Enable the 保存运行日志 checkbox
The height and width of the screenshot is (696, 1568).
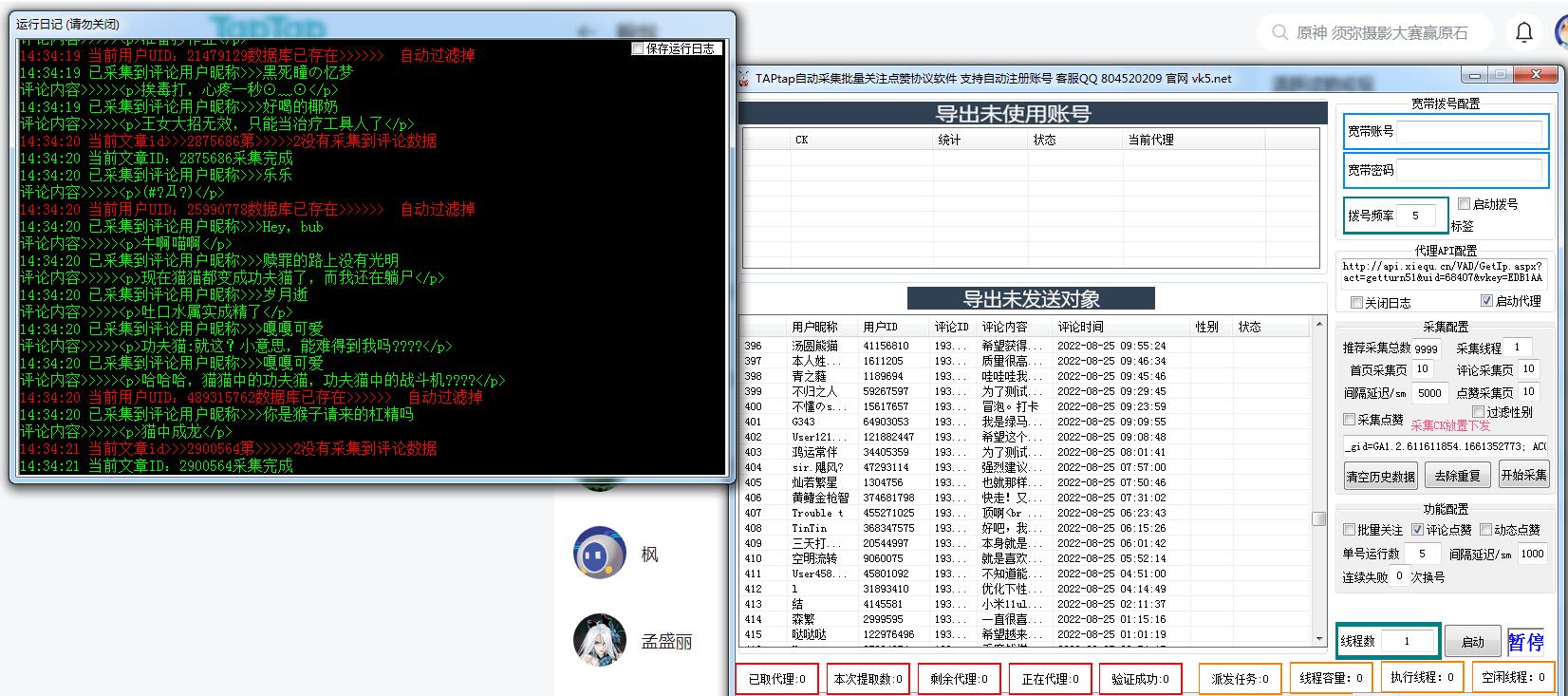[x=638, y=48]
